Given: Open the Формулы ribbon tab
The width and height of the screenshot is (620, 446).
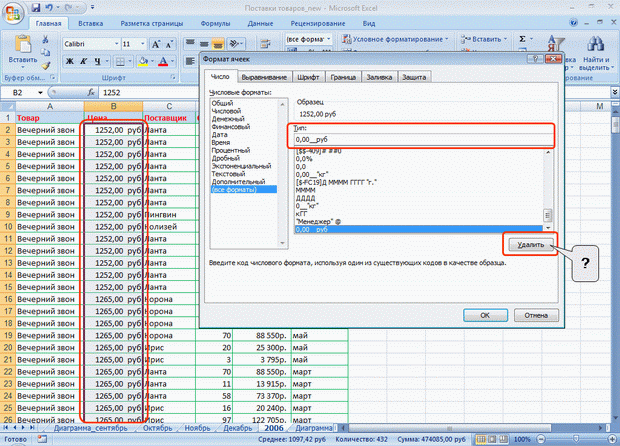Looking at the screenshot, I should pos(215,22).
